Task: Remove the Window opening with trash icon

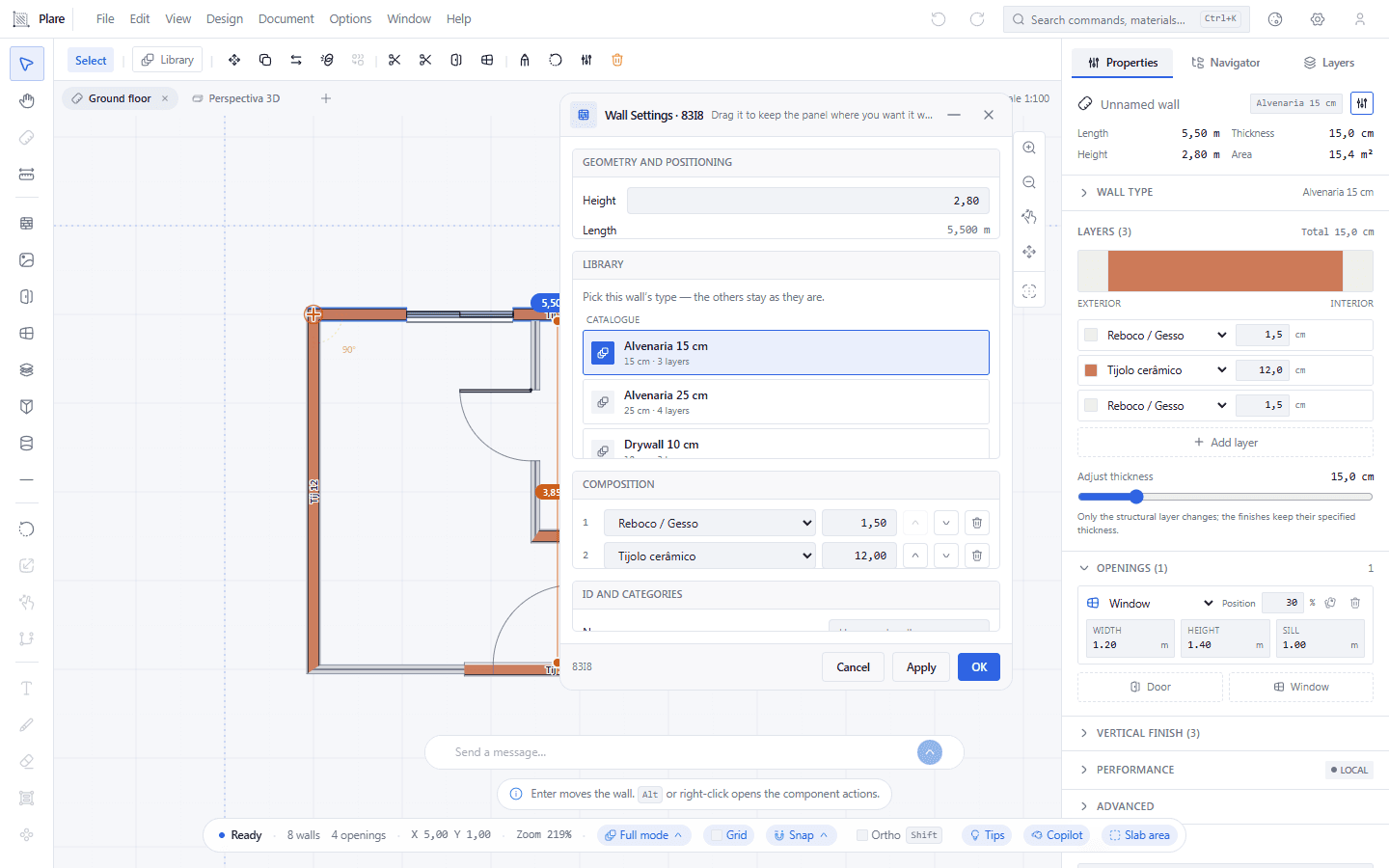Action: [1355, 603]
